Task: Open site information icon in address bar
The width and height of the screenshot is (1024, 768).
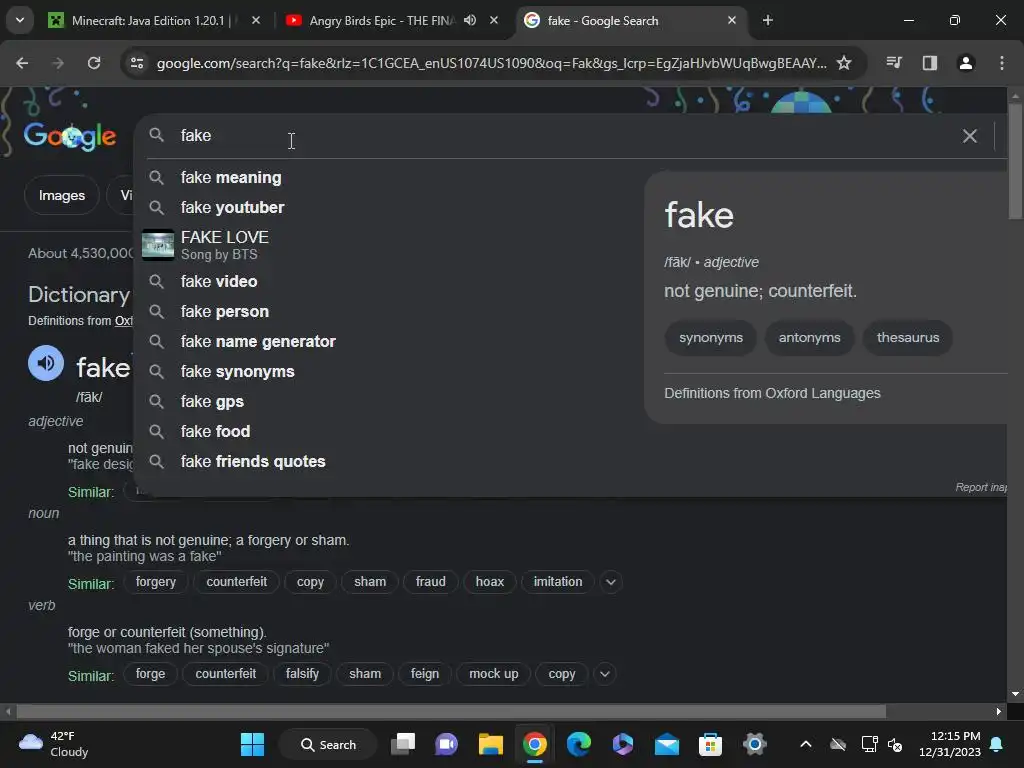Action: 137,63
